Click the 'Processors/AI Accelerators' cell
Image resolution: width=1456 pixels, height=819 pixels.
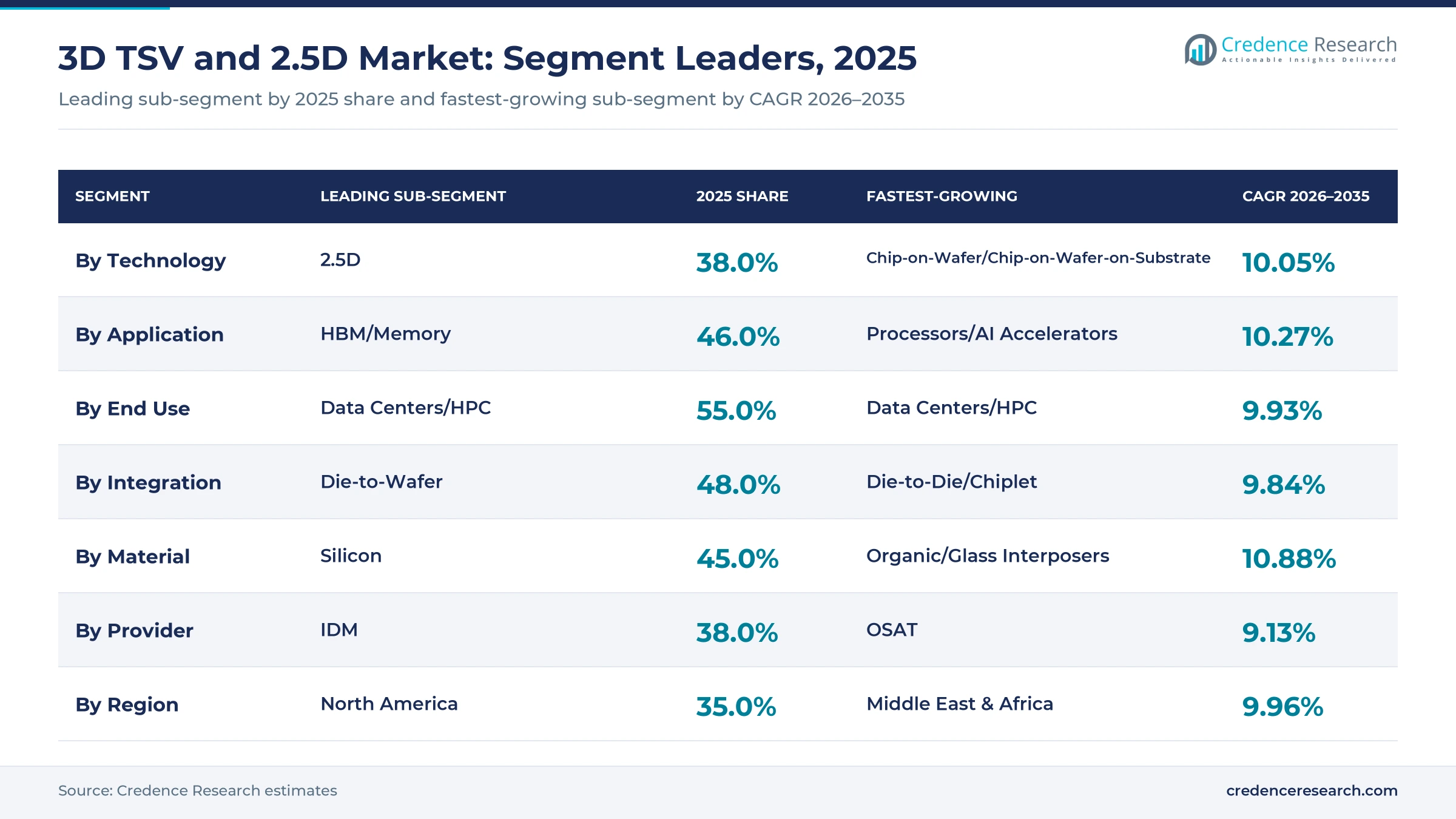coord(992,334)
